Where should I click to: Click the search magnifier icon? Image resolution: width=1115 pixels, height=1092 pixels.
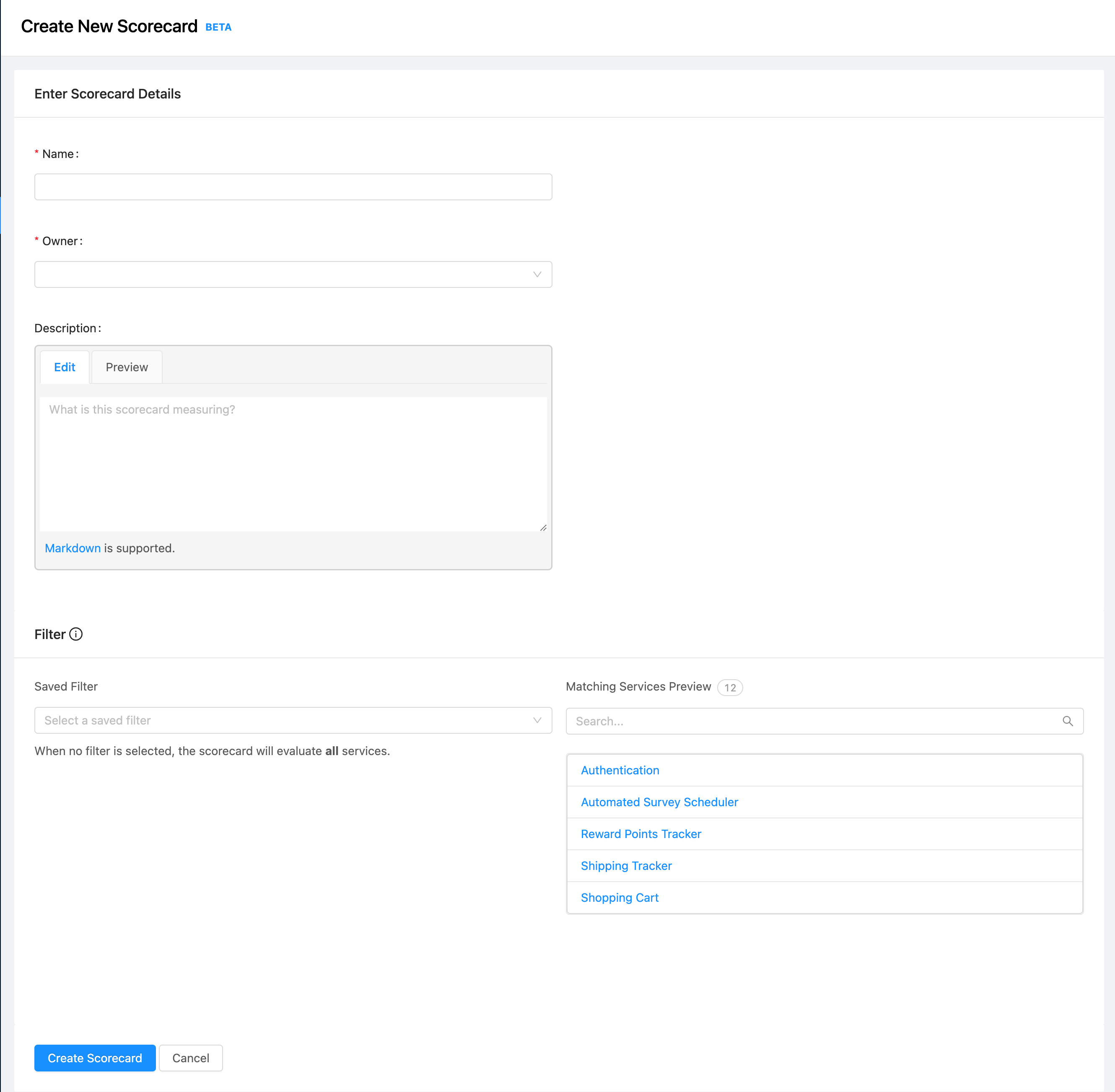click(1067, 721)
